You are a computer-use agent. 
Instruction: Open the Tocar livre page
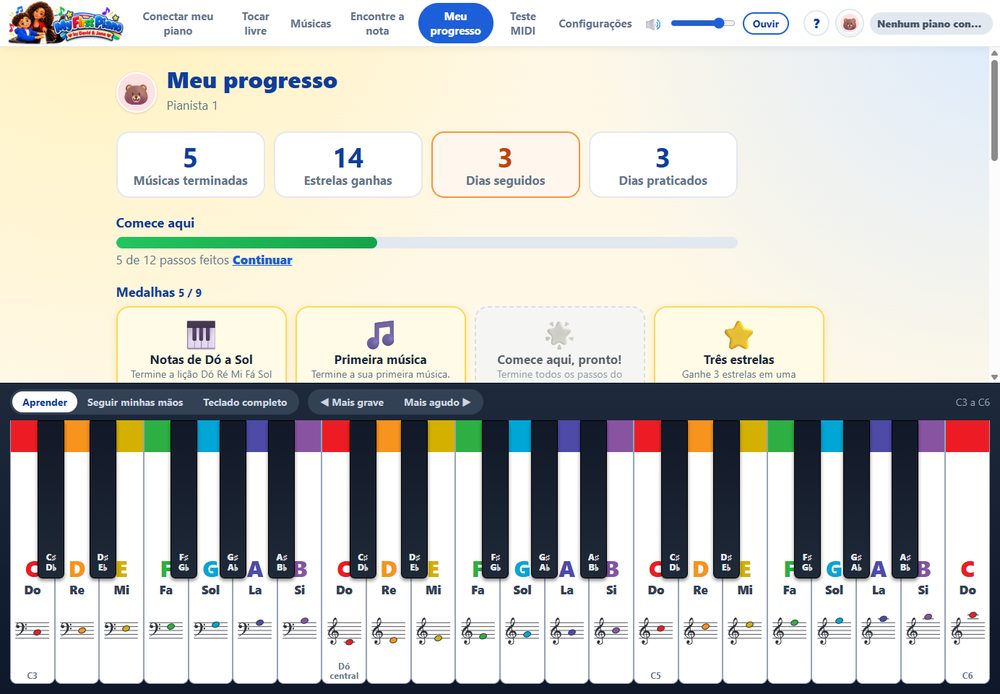pos(256,24)
